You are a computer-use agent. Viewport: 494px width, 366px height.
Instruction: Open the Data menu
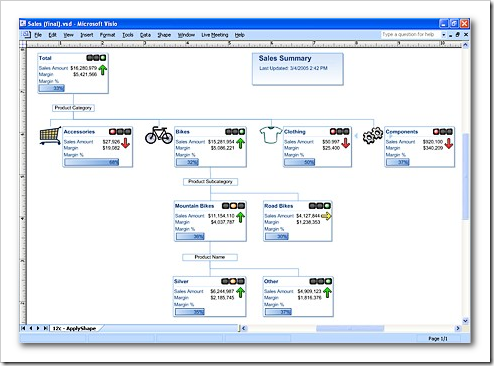pyautogui.click(x=145, y=35)
